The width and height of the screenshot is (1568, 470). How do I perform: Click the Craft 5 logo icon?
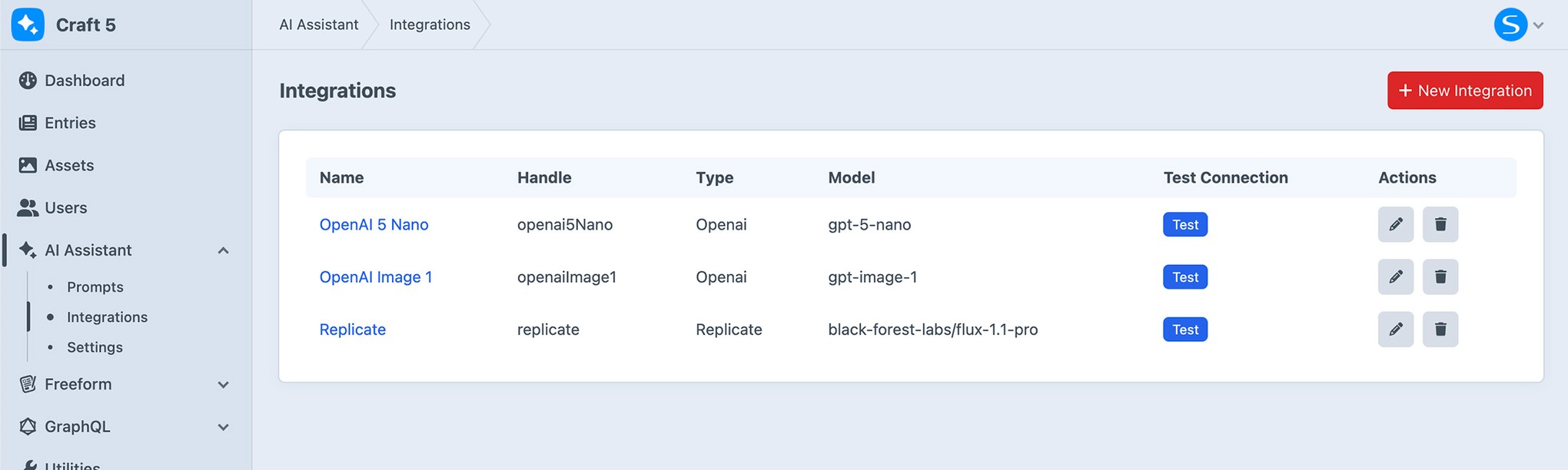click(28, 25)
